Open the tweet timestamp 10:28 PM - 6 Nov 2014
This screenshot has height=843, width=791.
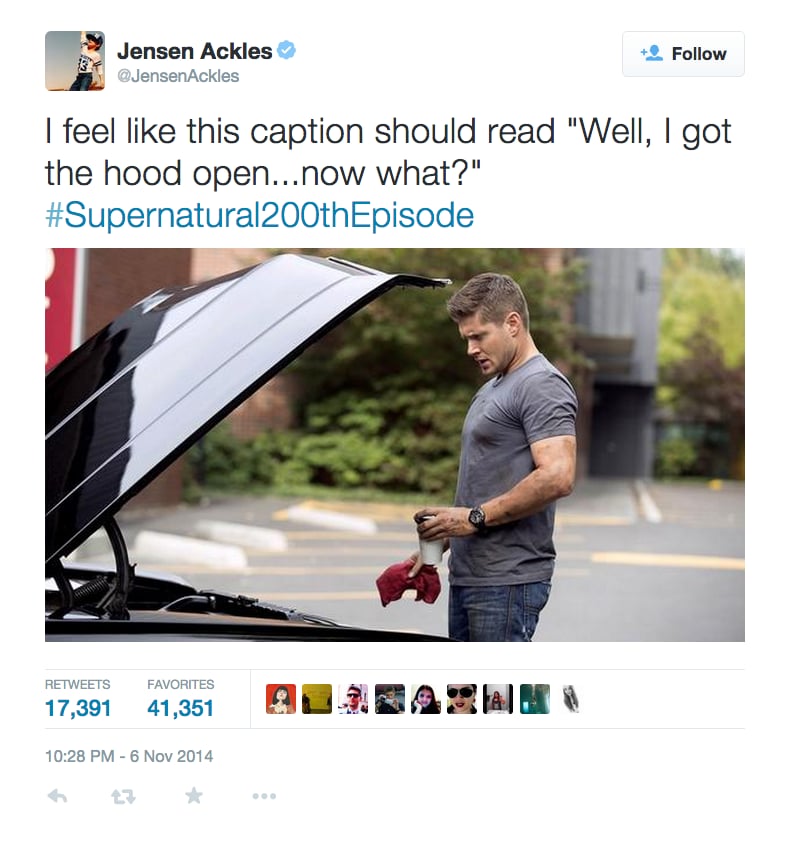coord(129,756)
